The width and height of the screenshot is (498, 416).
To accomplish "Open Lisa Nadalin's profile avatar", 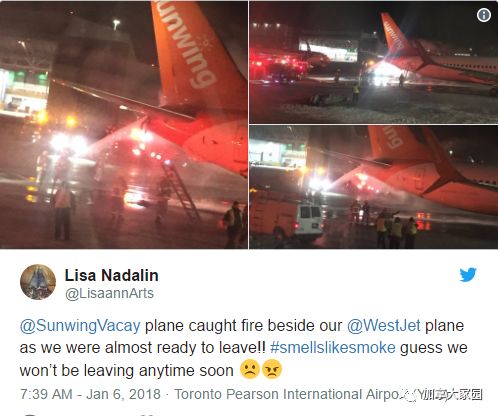I will [38, 282].
